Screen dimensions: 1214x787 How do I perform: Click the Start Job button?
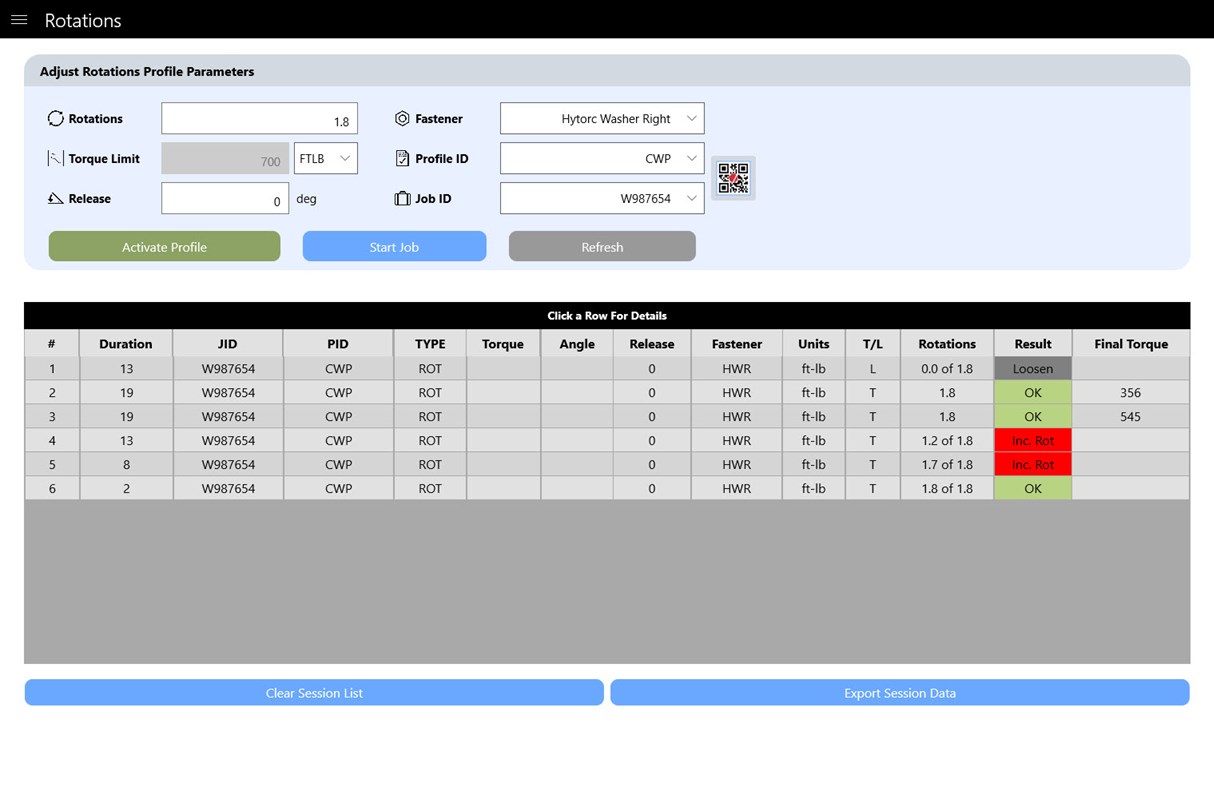pyautogui.click(x=394, y=246)
